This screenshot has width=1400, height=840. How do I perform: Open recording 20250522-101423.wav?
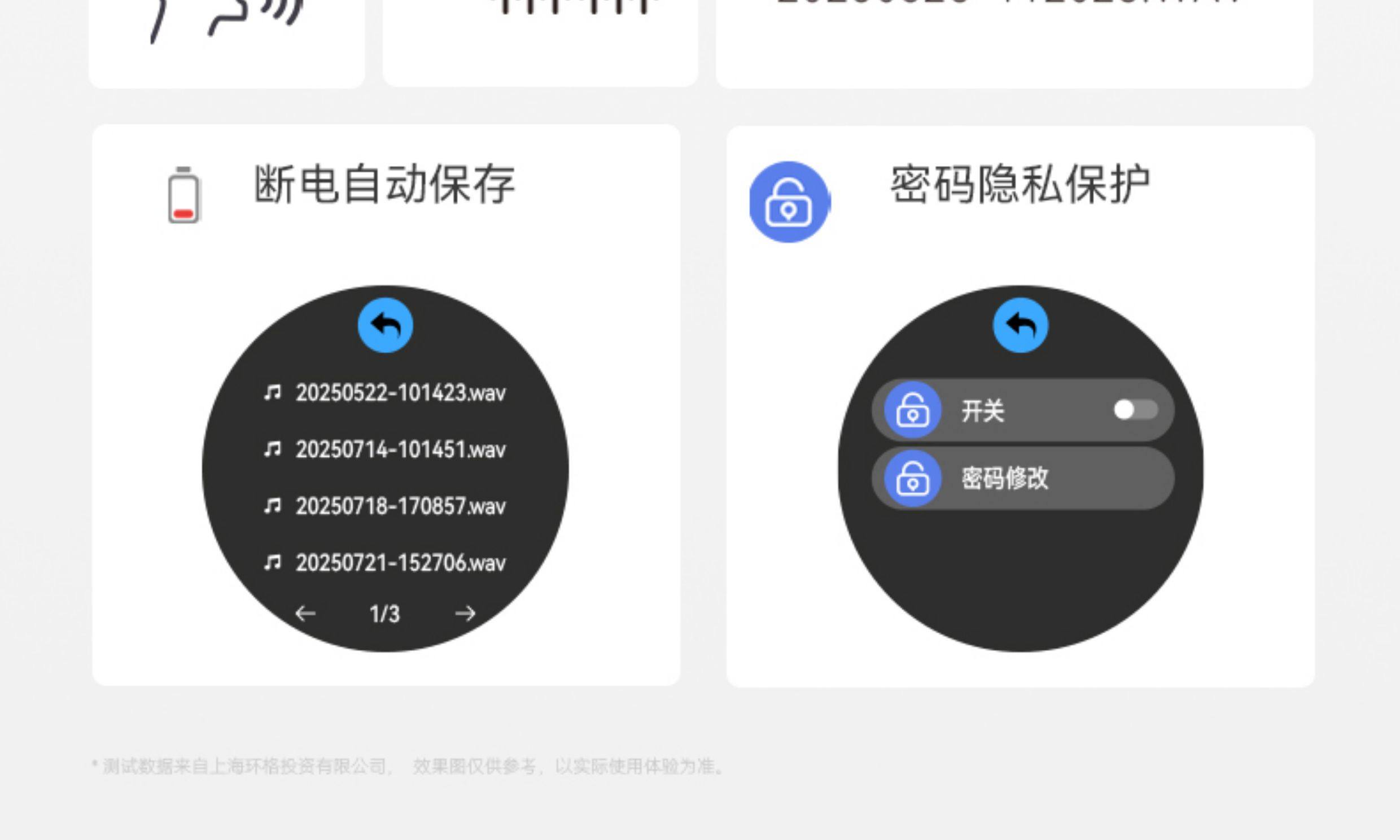coord(400,393)
